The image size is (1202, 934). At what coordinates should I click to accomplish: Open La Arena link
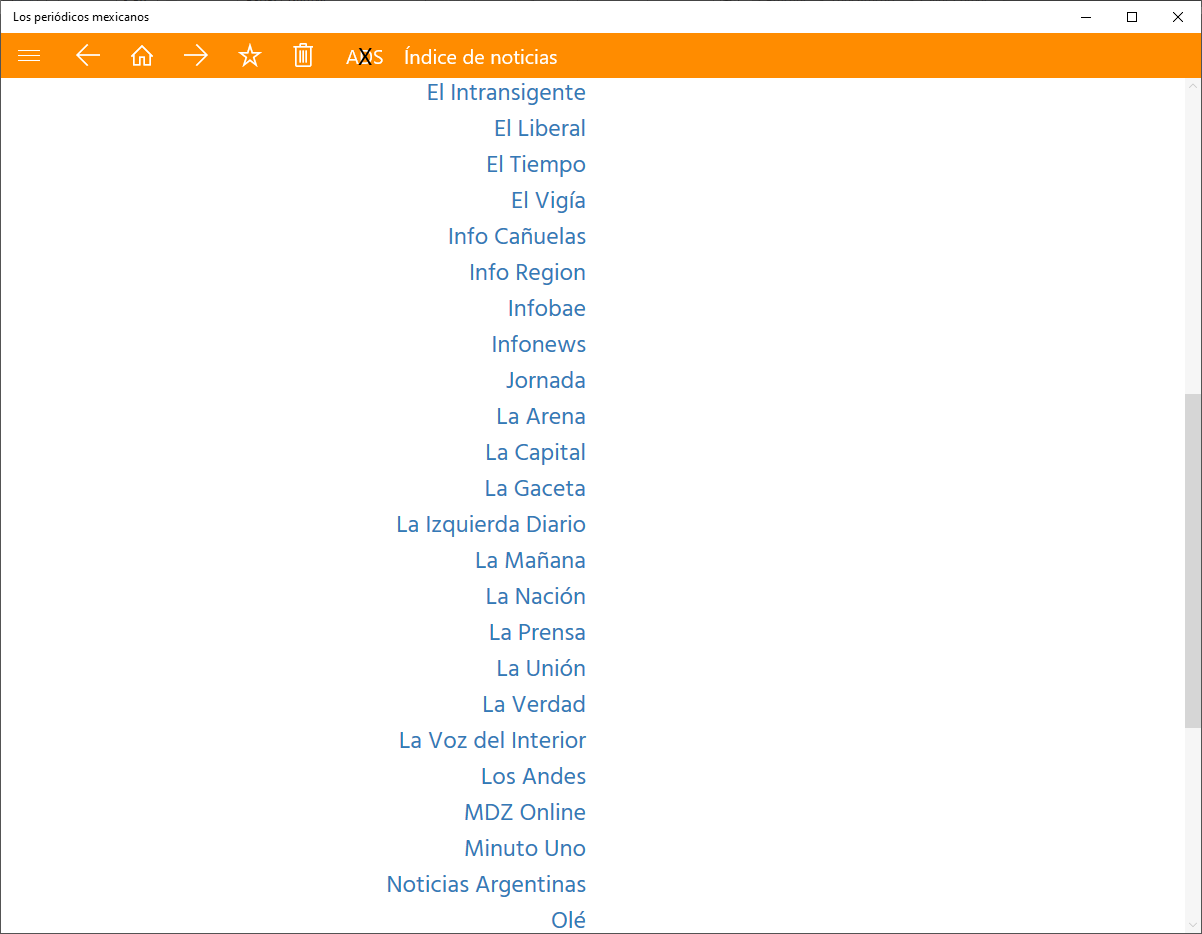(x=541, y=416)
